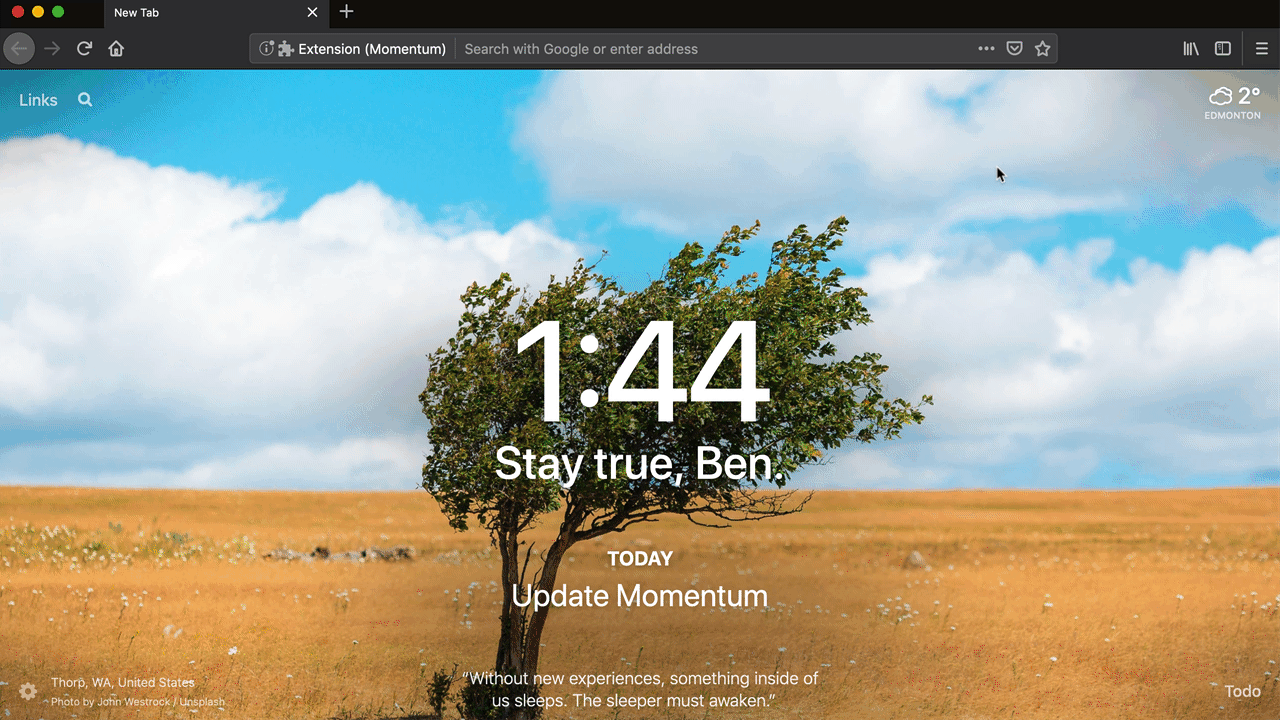Open Momentum search magnifier
The height and width of the screenshot is (720, 1280).
85,99
